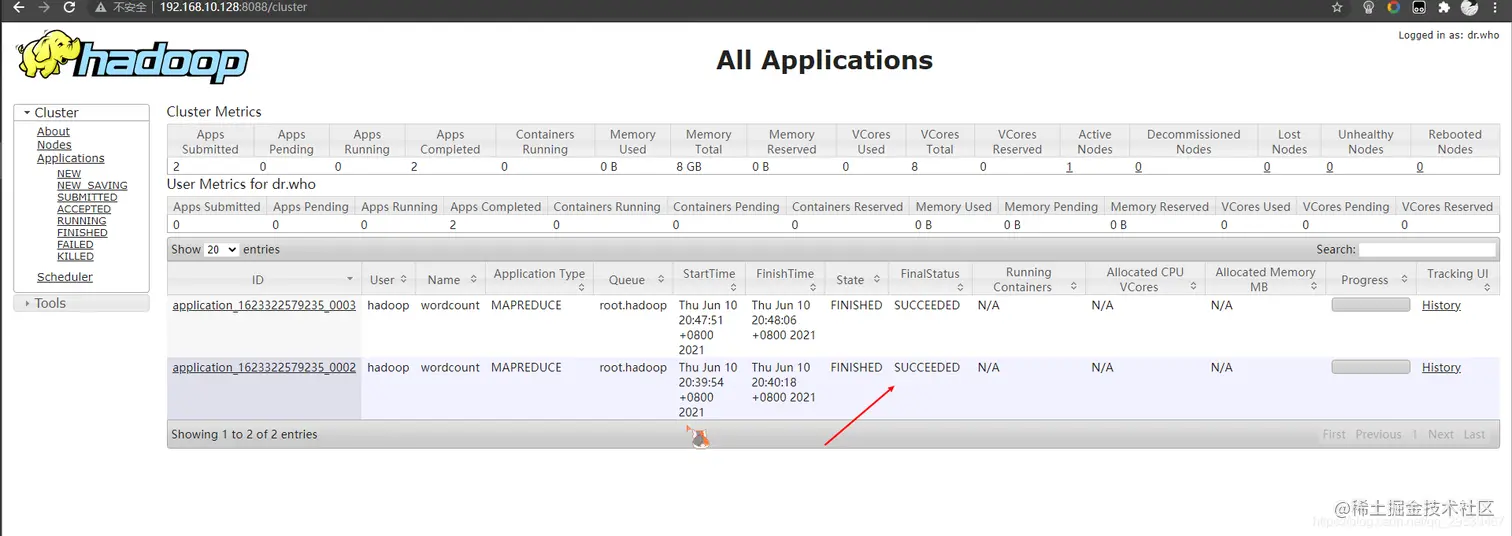Sort the table by FinishTime column
The height and width of the screenshot is (536, 1512).
point(785,280)
